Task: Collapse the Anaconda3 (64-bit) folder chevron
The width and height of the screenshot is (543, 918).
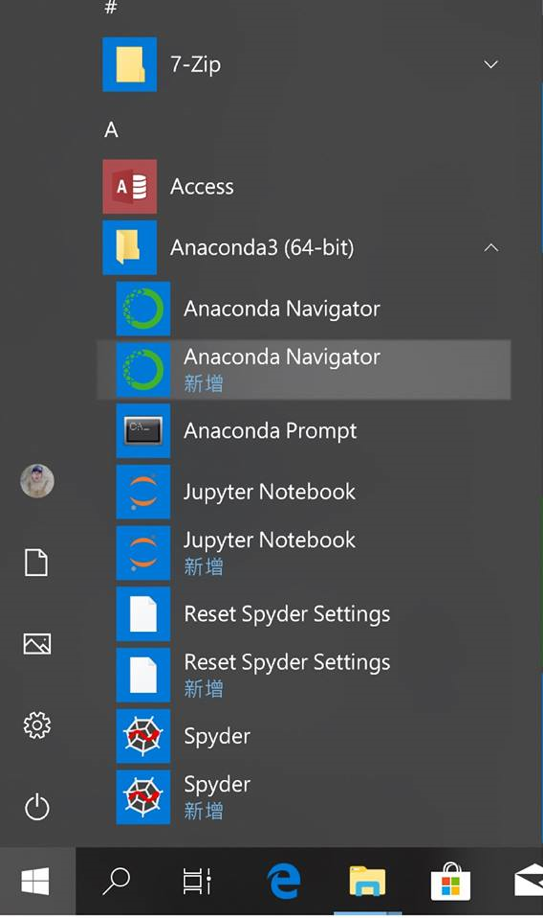Action: click(x=491, y=248)
